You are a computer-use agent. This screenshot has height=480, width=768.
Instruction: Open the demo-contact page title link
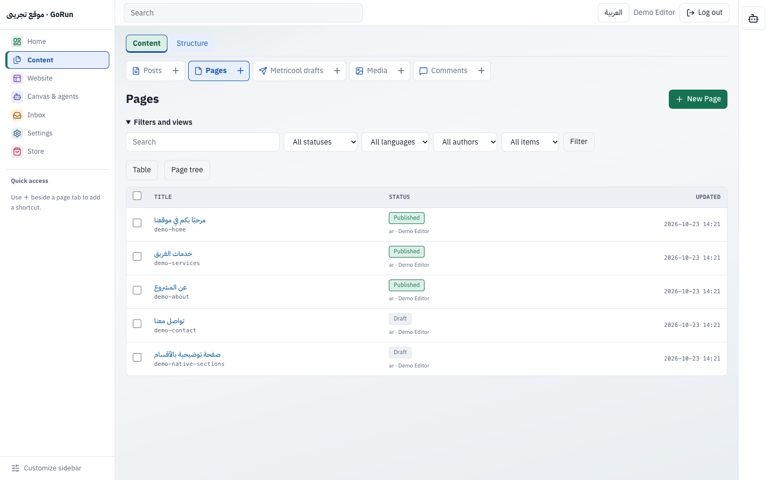(169, 321)
